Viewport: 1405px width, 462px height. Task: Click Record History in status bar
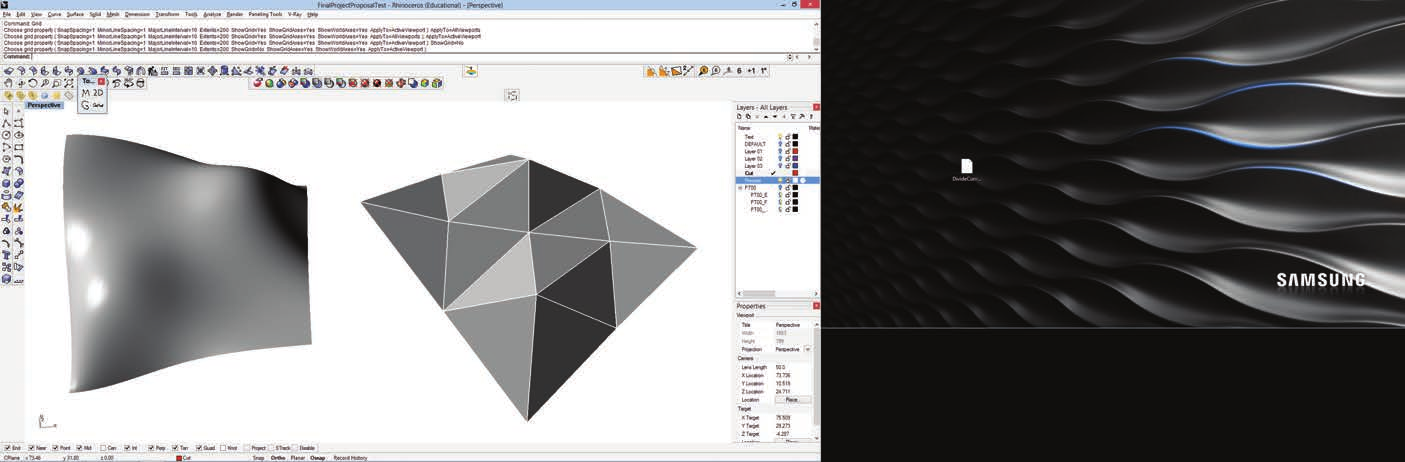click(350, 458)
